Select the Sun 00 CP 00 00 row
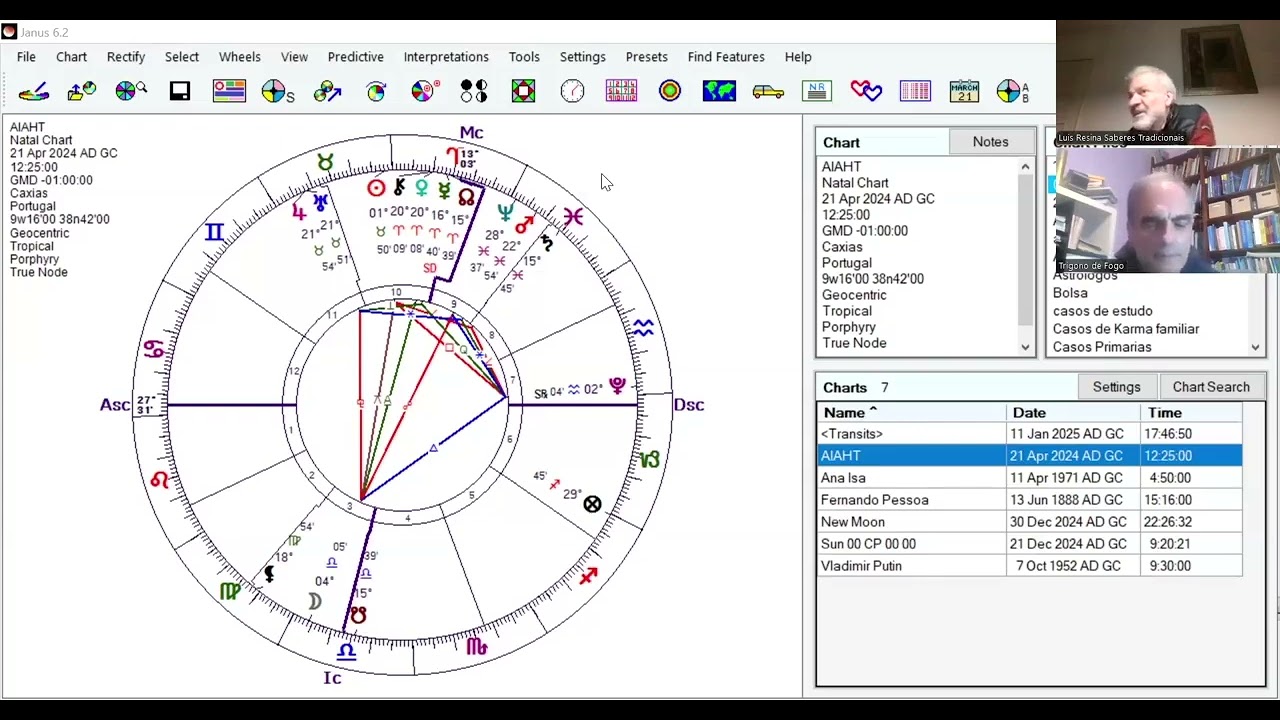The image size is (1280, 720). click(x=1030, y=544)
